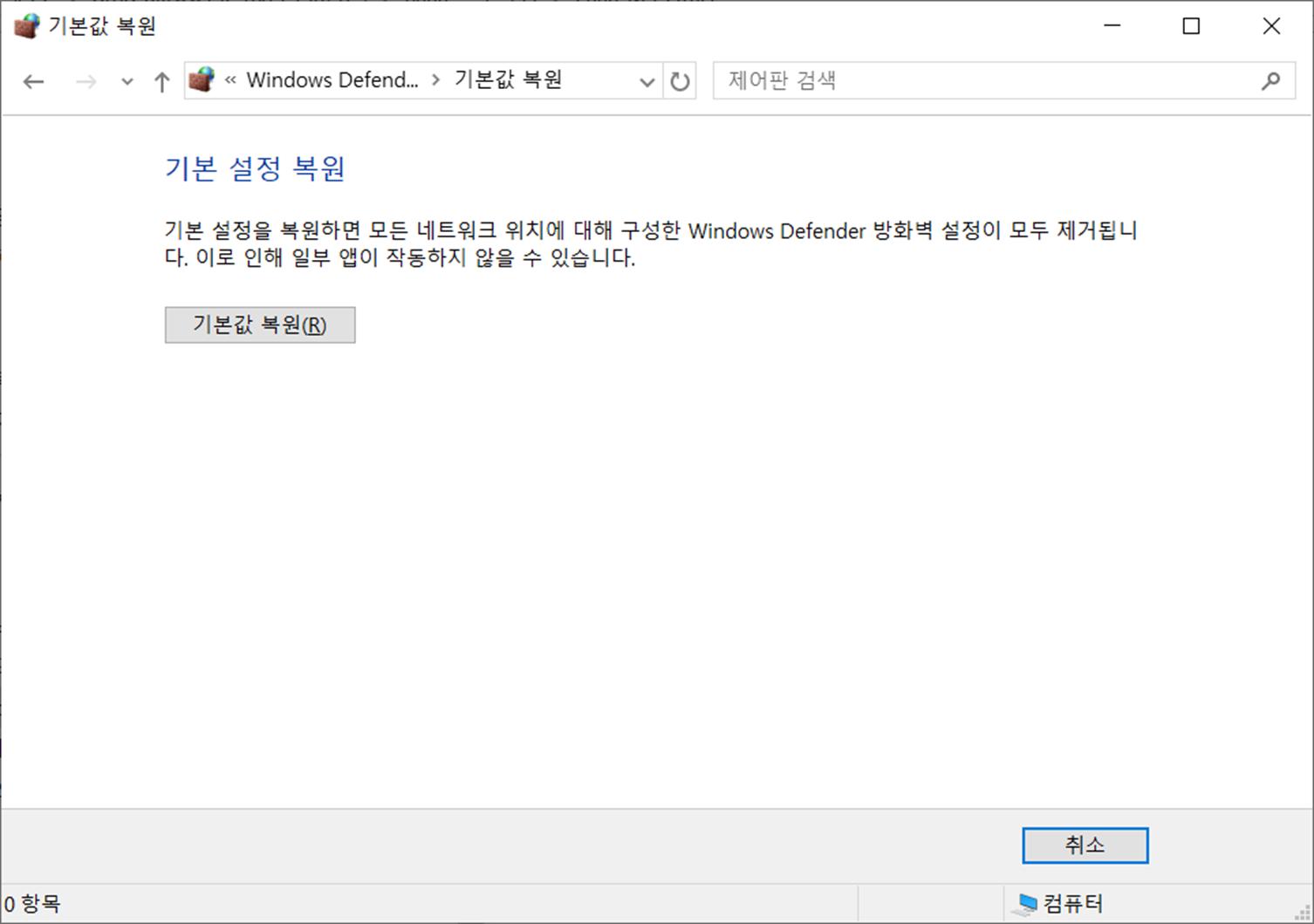Click the double chevron before Windows Defend...
1314x924 pixels.
coord(230,80)
